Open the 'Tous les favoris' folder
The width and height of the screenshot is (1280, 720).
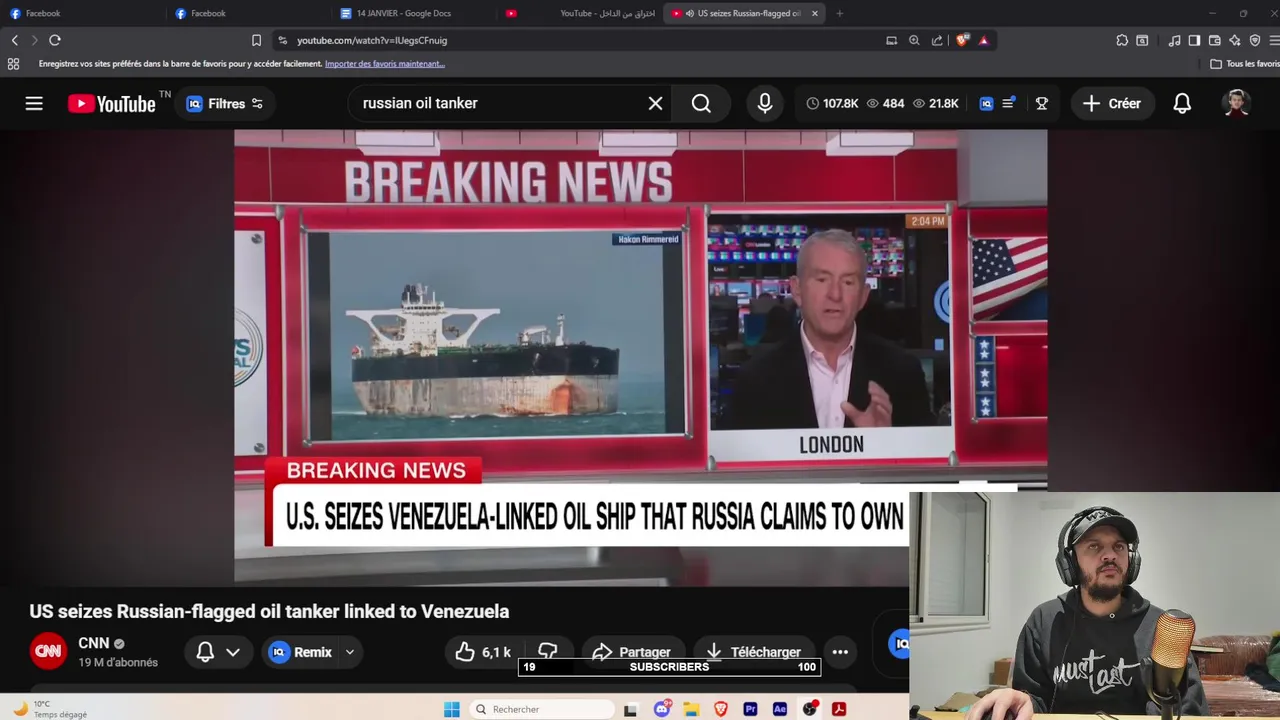pyautogui.click(x=1244, y=64)
